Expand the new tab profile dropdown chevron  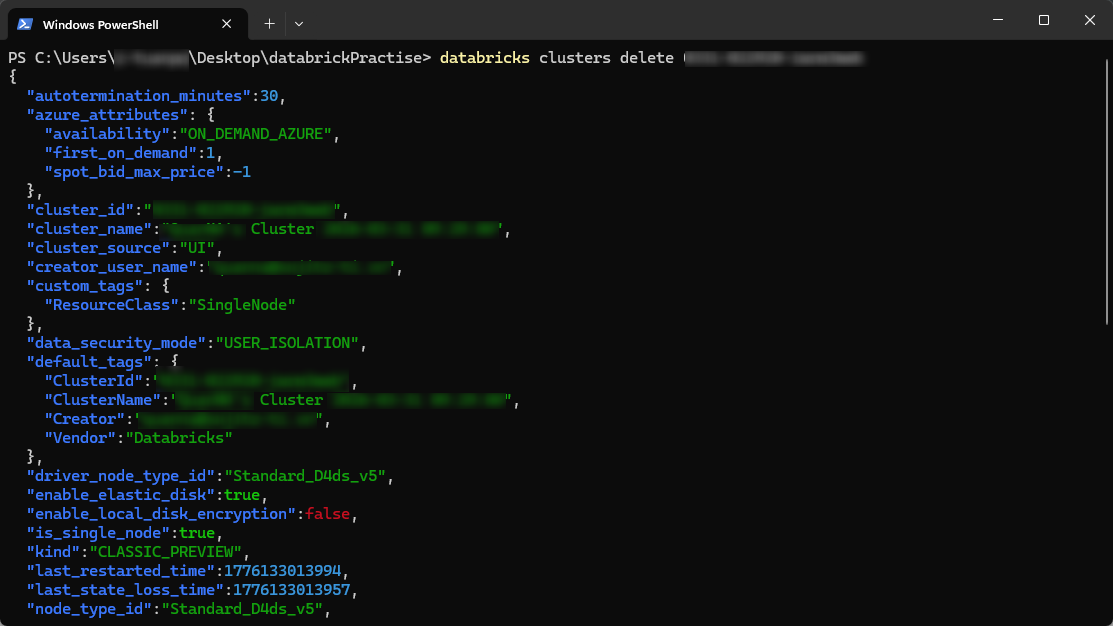299,23
